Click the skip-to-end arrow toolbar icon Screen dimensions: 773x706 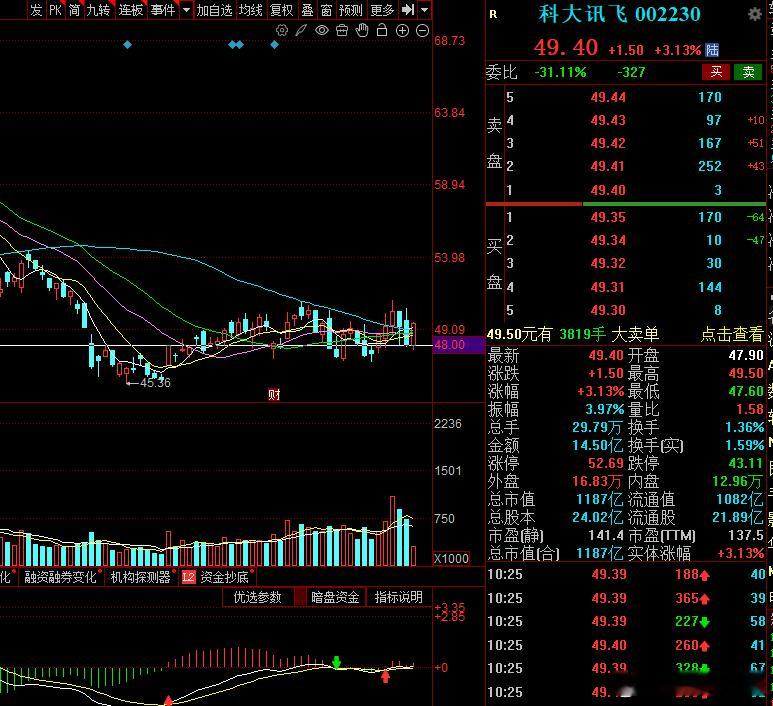408,9
